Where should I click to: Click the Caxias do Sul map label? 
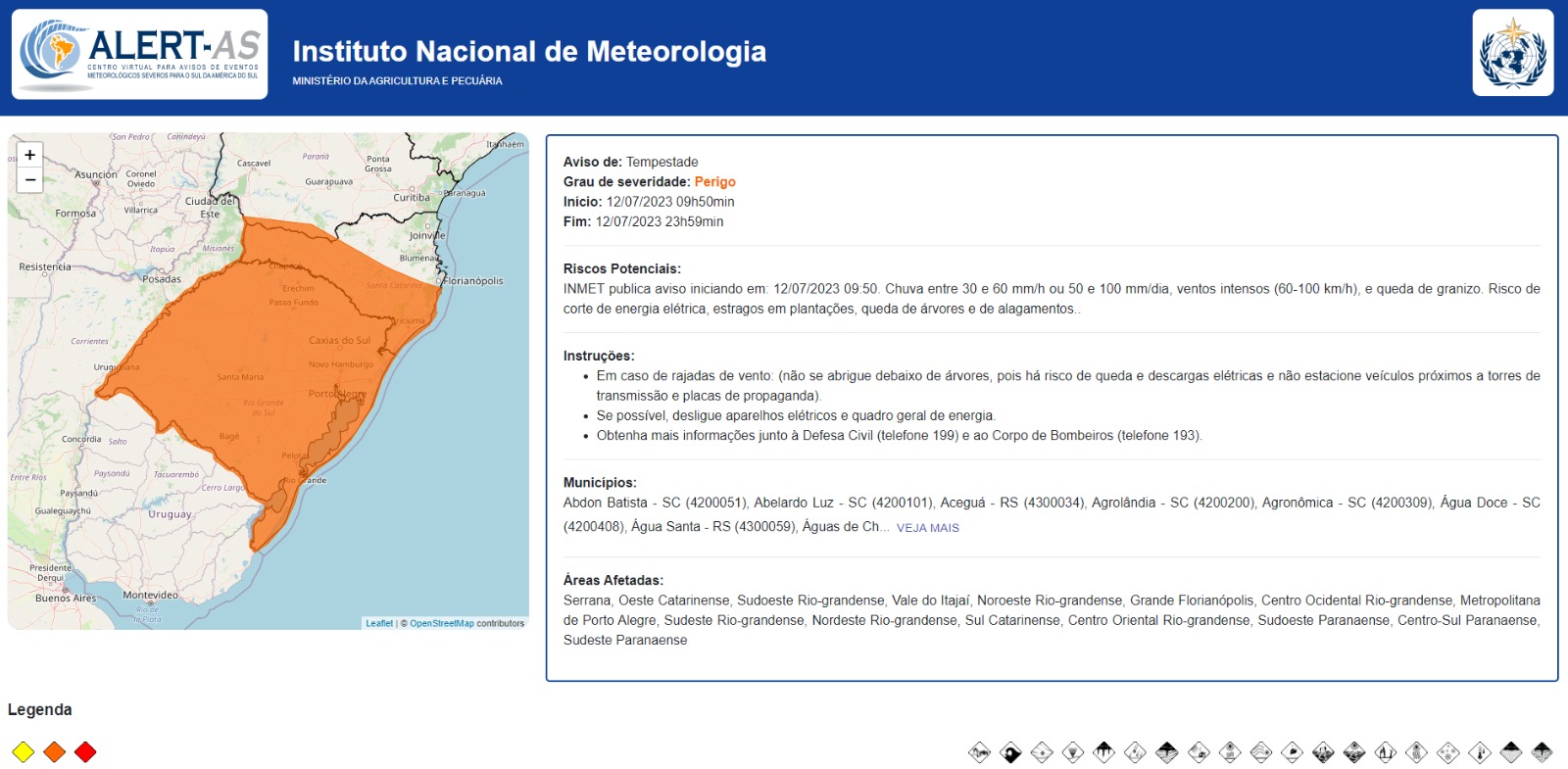pos(339,340)
